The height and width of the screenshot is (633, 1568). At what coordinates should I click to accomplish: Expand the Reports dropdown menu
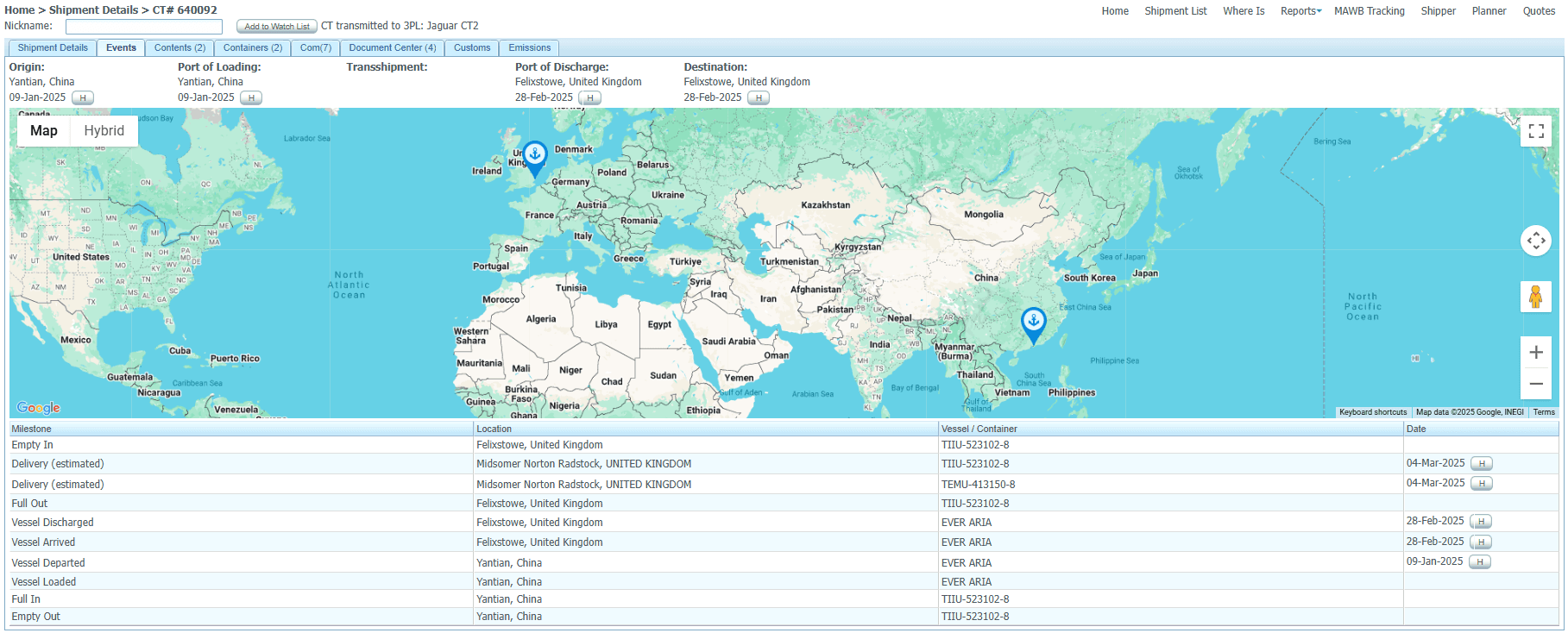(x=1300, y=11)
